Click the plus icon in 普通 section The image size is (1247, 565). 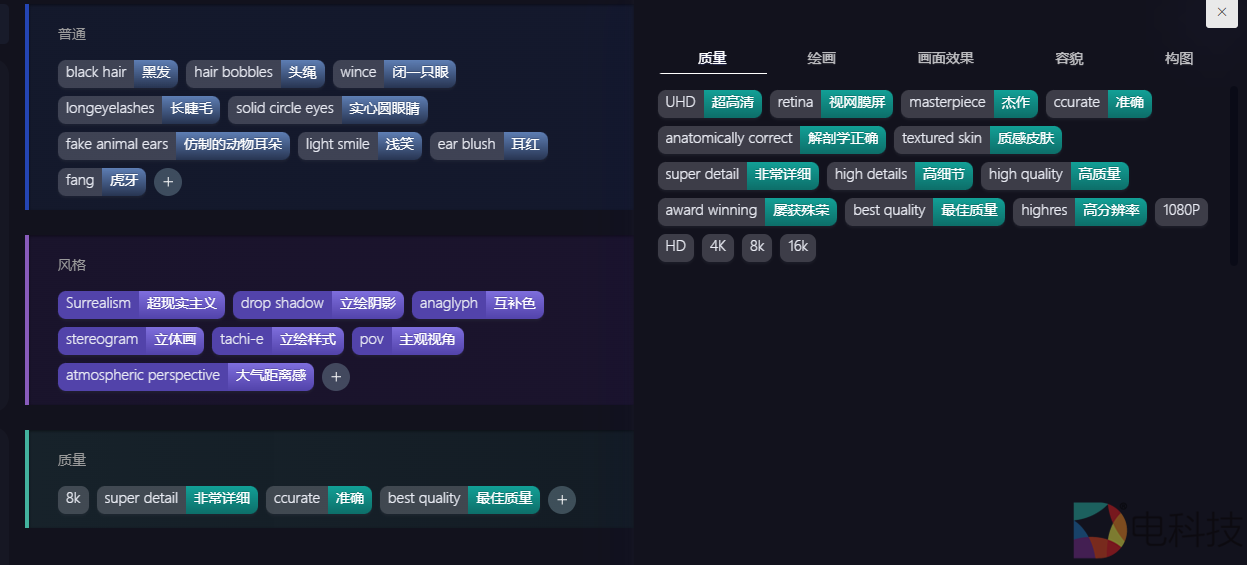(x=168, y=182)
